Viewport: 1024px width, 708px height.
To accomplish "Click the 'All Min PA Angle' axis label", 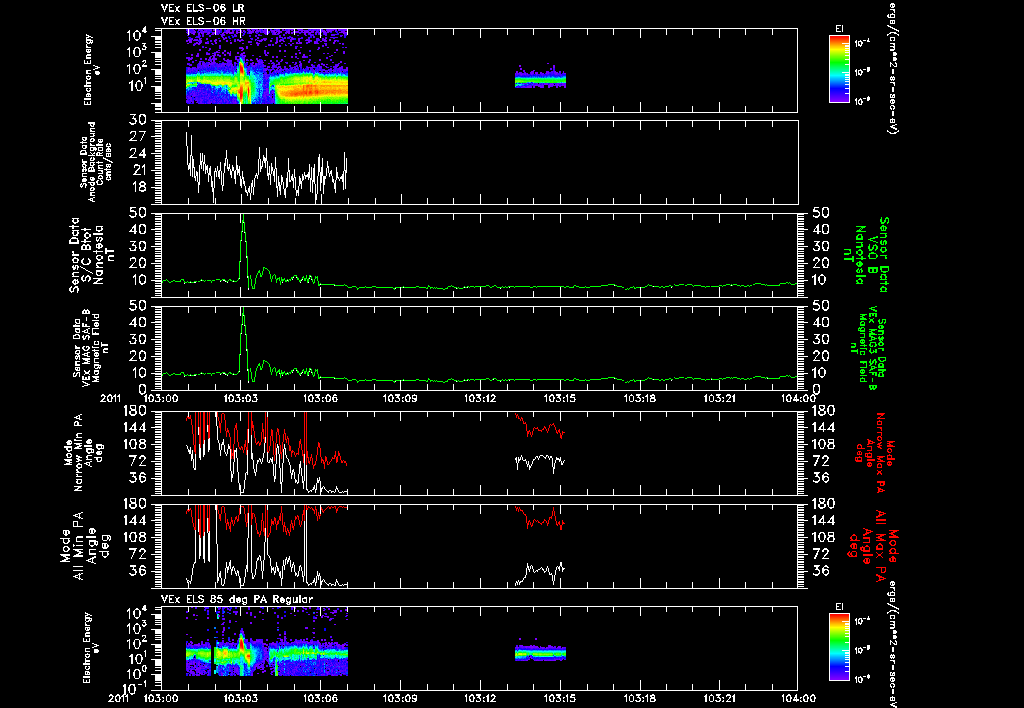I will [x=85, y=545].
